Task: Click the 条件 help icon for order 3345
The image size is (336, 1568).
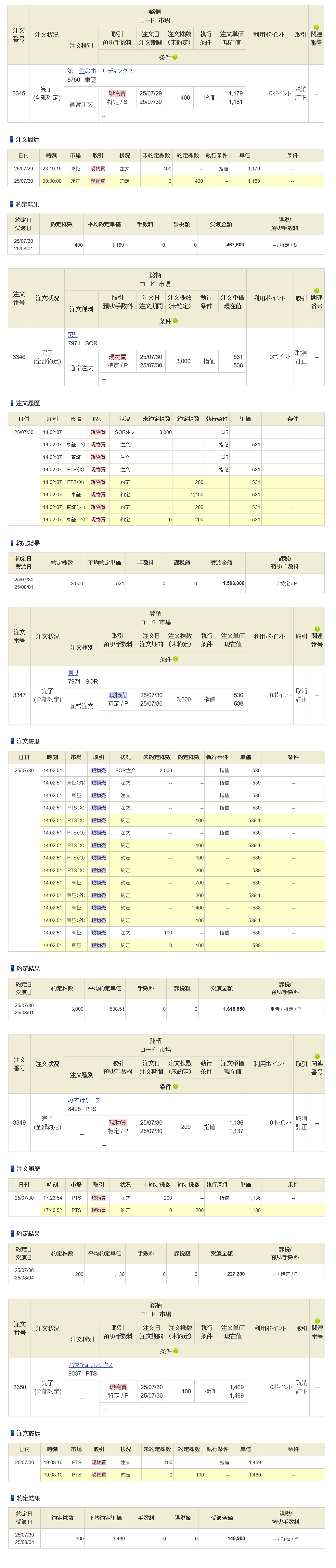Action: tap(175, 57)
